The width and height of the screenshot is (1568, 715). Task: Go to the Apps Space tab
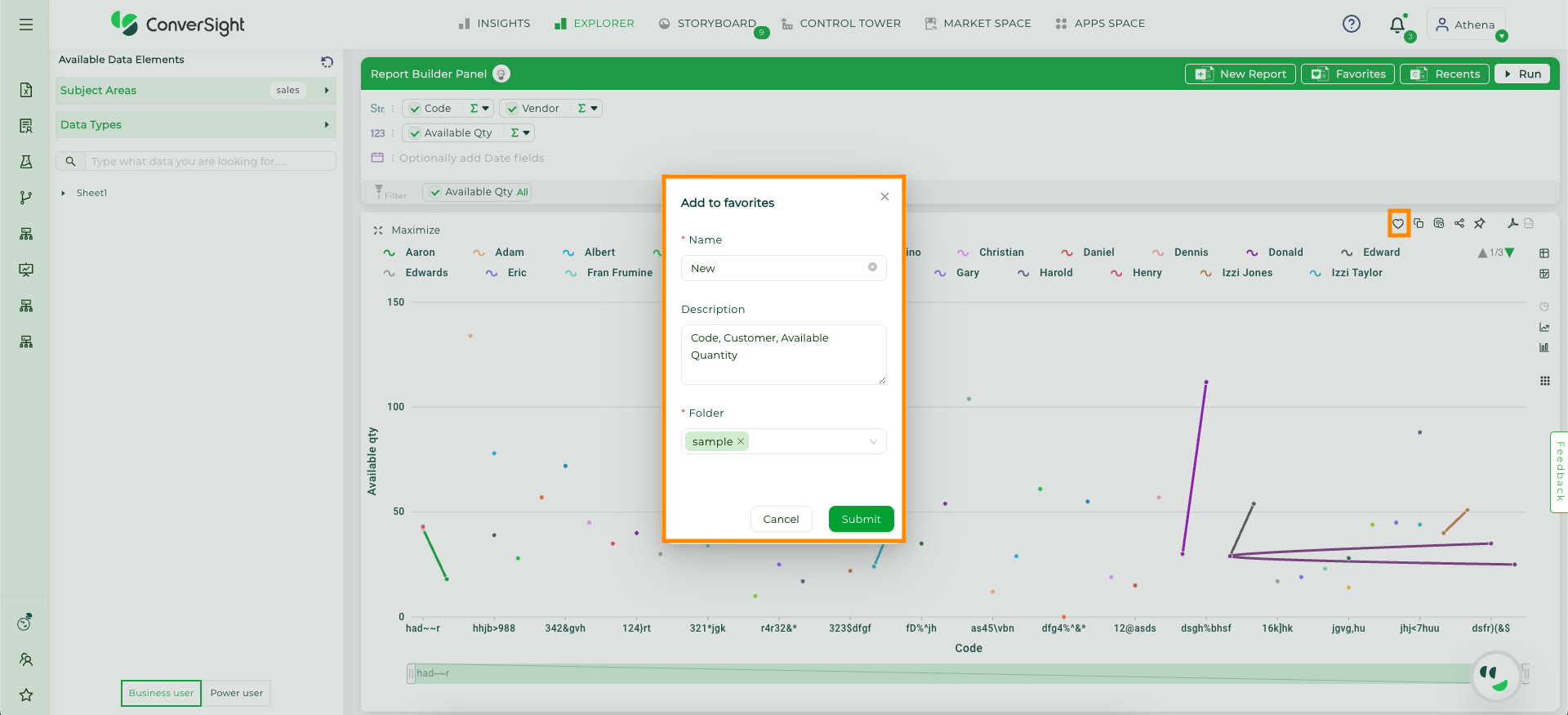1100,24
